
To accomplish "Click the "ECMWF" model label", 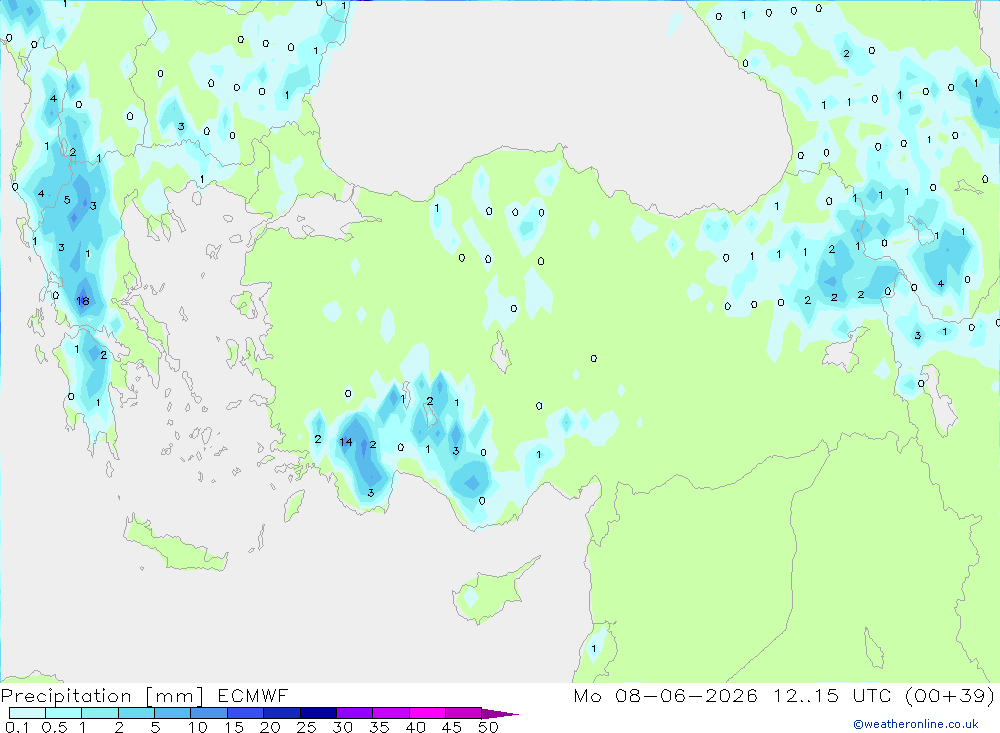I will pyautogui.click(x=253, y=695).
